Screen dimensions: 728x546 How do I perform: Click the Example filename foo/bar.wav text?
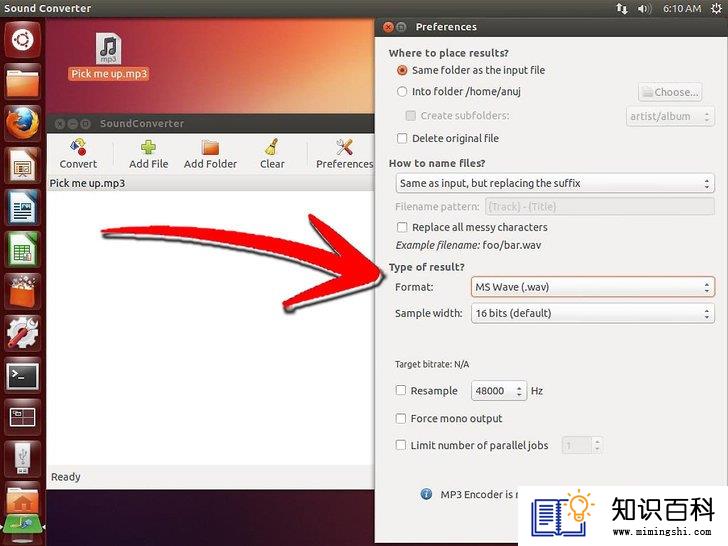click(x=468, y=245)
